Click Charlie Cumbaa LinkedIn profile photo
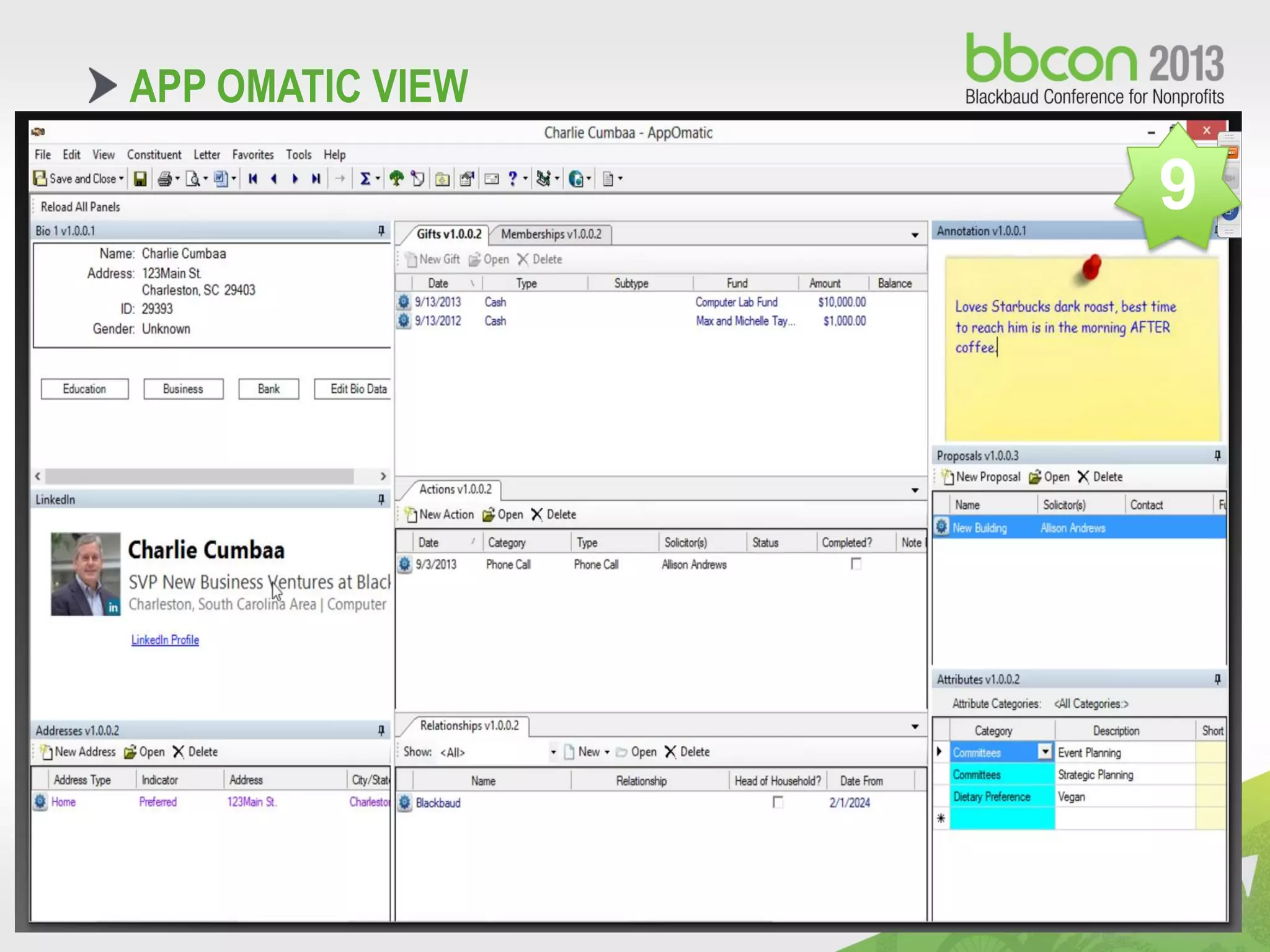 click(86, 574)
